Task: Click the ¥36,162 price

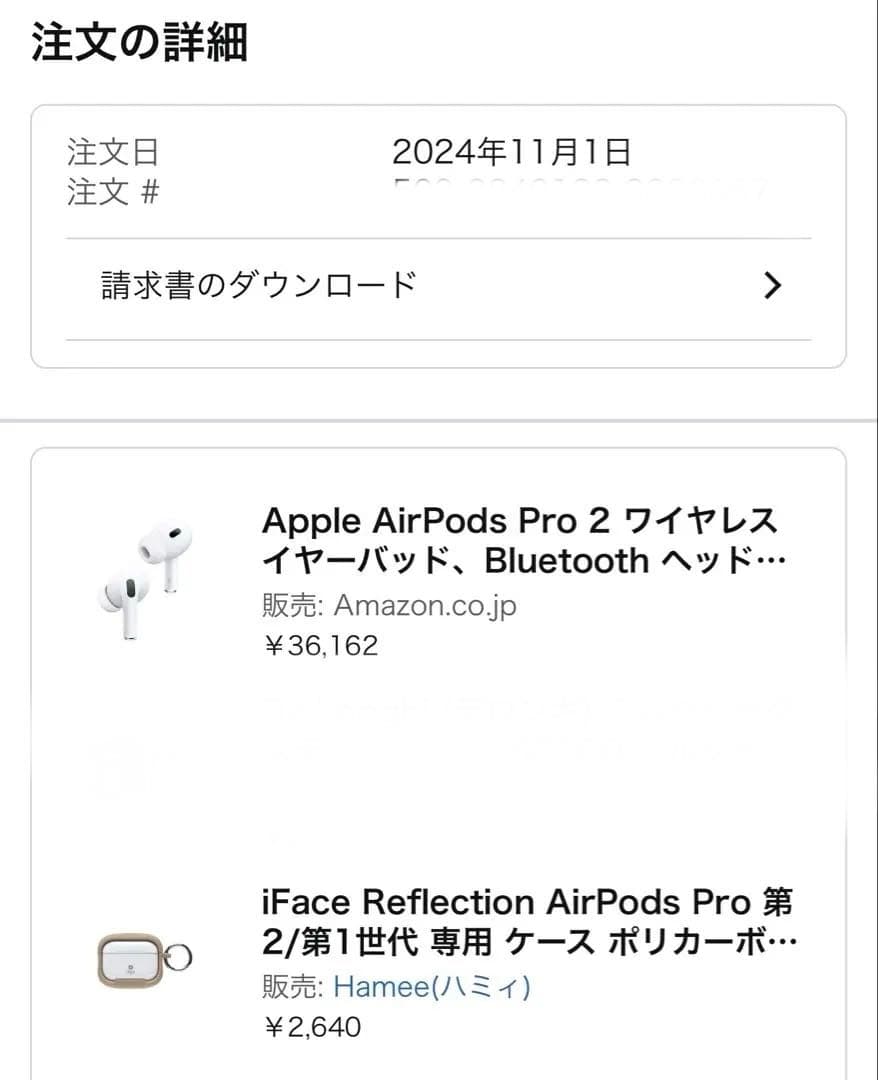Action: [x=320, y=646]
